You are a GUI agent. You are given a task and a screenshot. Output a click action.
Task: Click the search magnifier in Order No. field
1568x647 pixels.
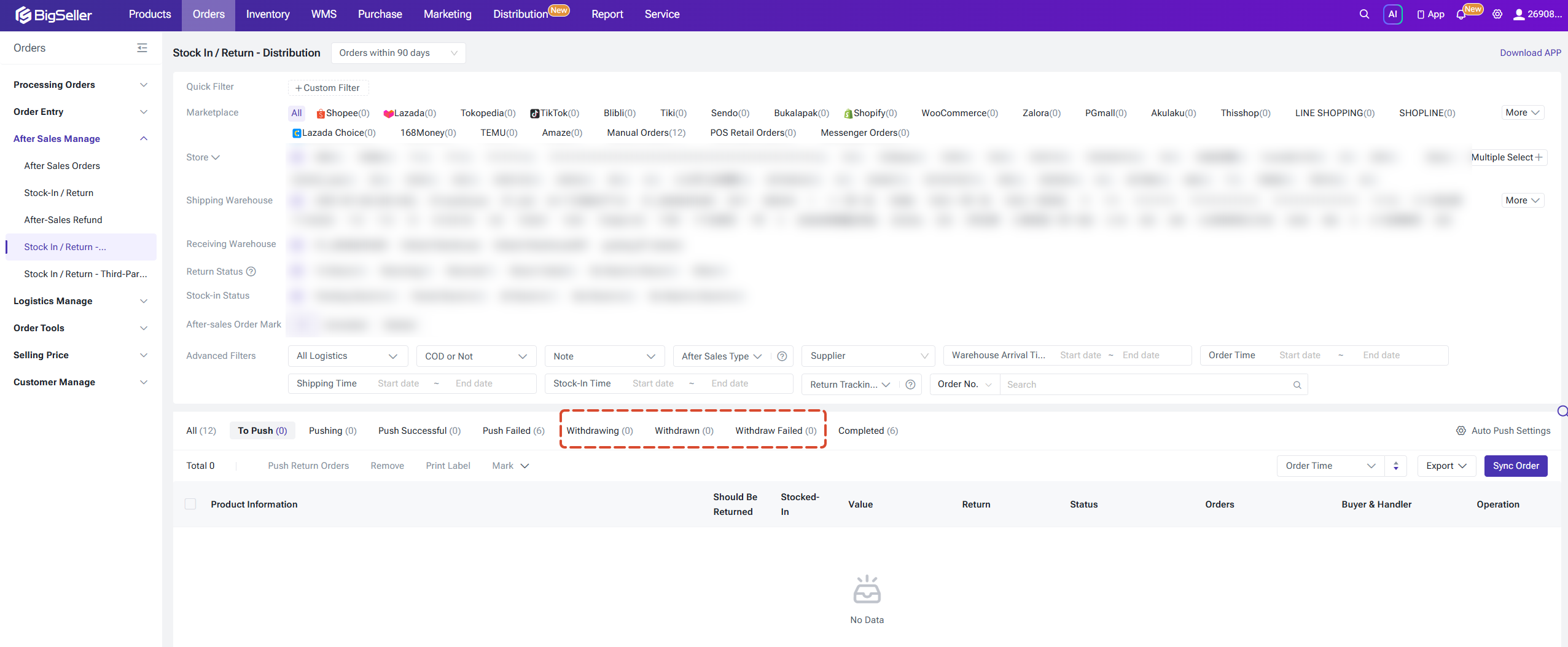[1297, 385]
